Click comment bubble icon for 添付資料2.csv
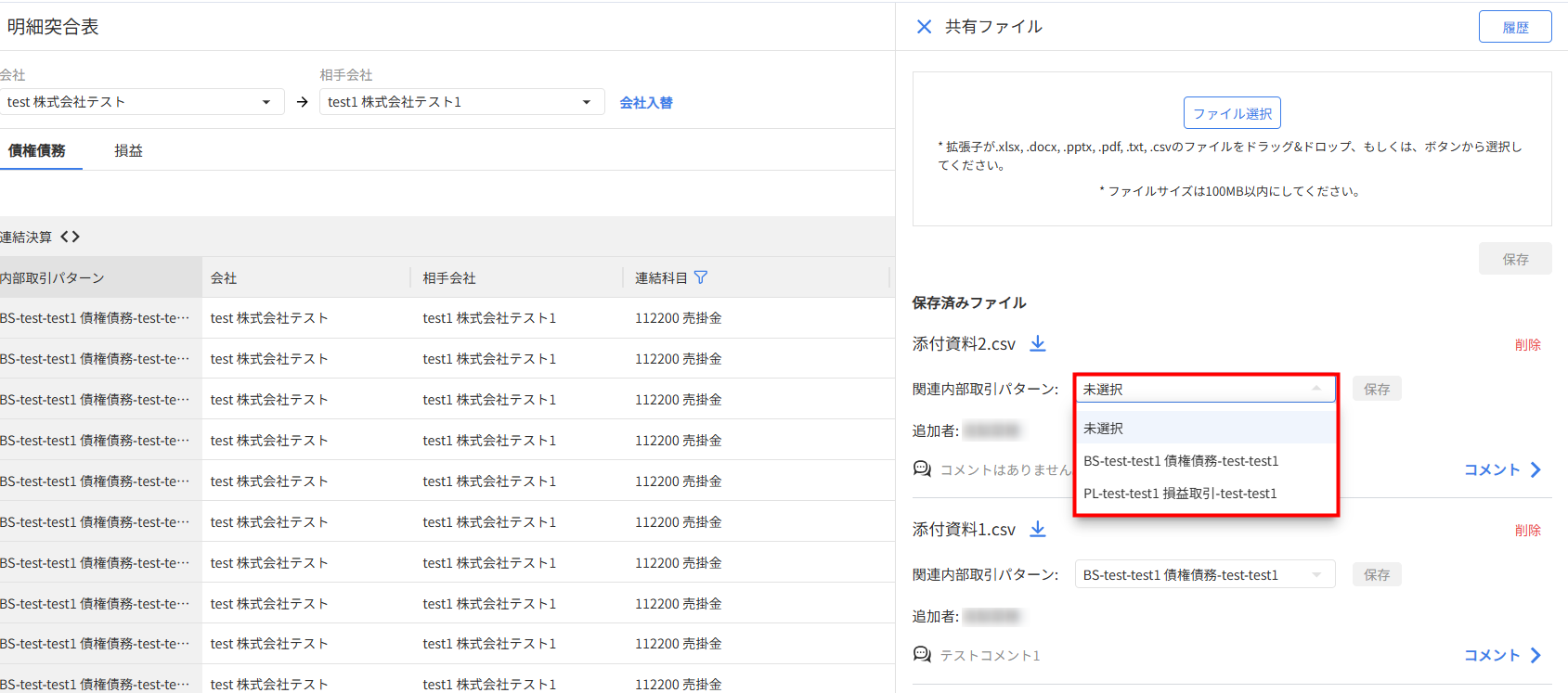The width and height of the screenshot is (1568, 693). (922, 469)
